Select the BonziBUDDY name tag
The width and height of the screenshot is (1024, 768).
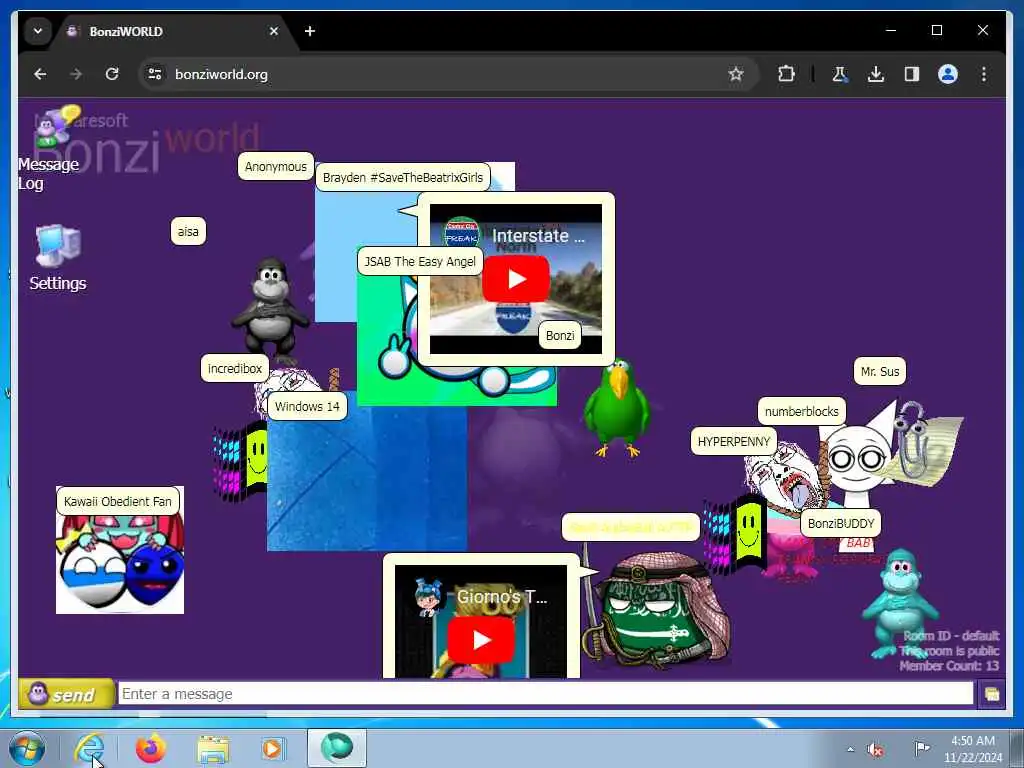[840, 523]
